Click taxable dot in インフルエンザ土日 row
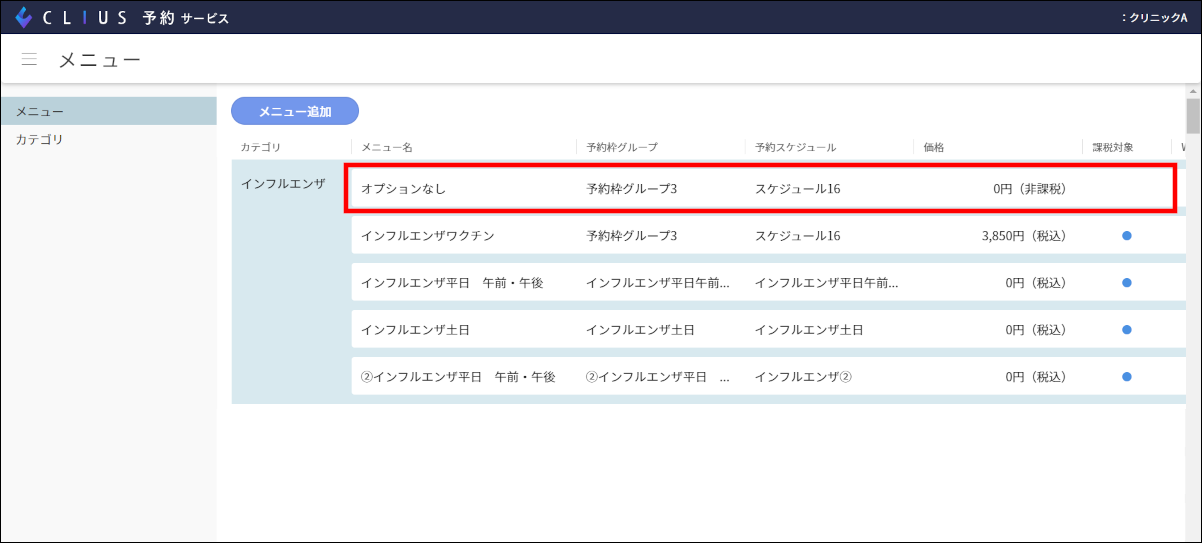Viewport: 1202px width, 543px height. click(x=1127, y=330)
